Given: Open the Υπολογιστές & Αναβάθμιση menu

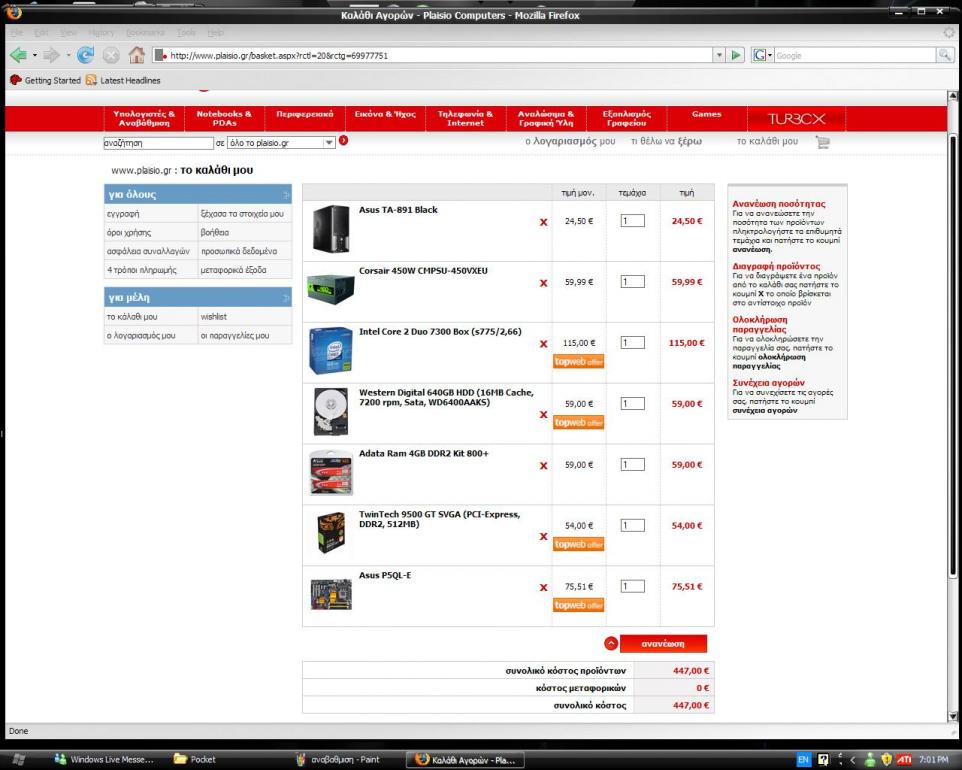Looking at the screenshot, I should 144,118.
